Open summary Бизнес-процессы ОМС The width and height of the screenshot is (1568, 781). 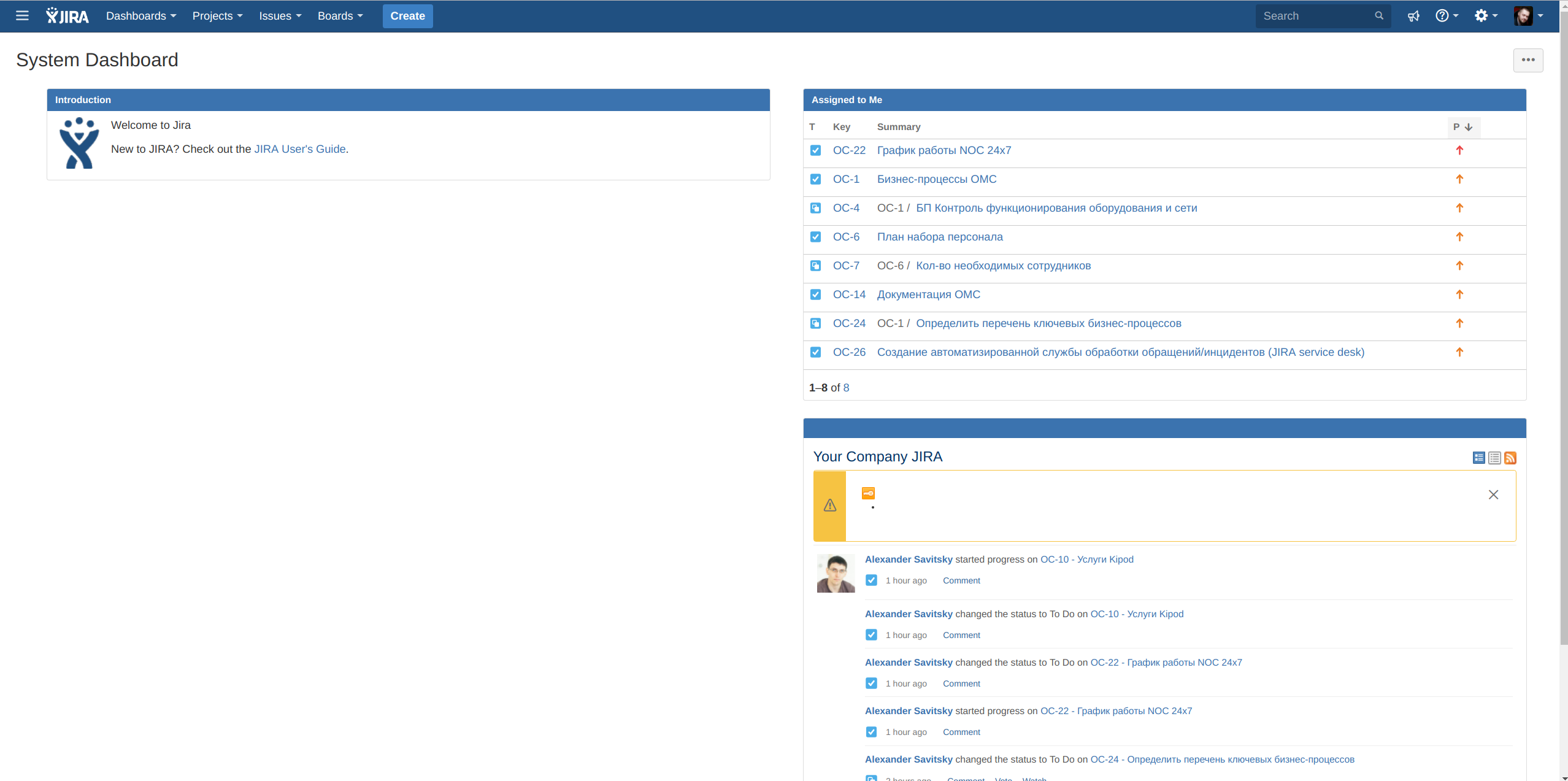937,179
